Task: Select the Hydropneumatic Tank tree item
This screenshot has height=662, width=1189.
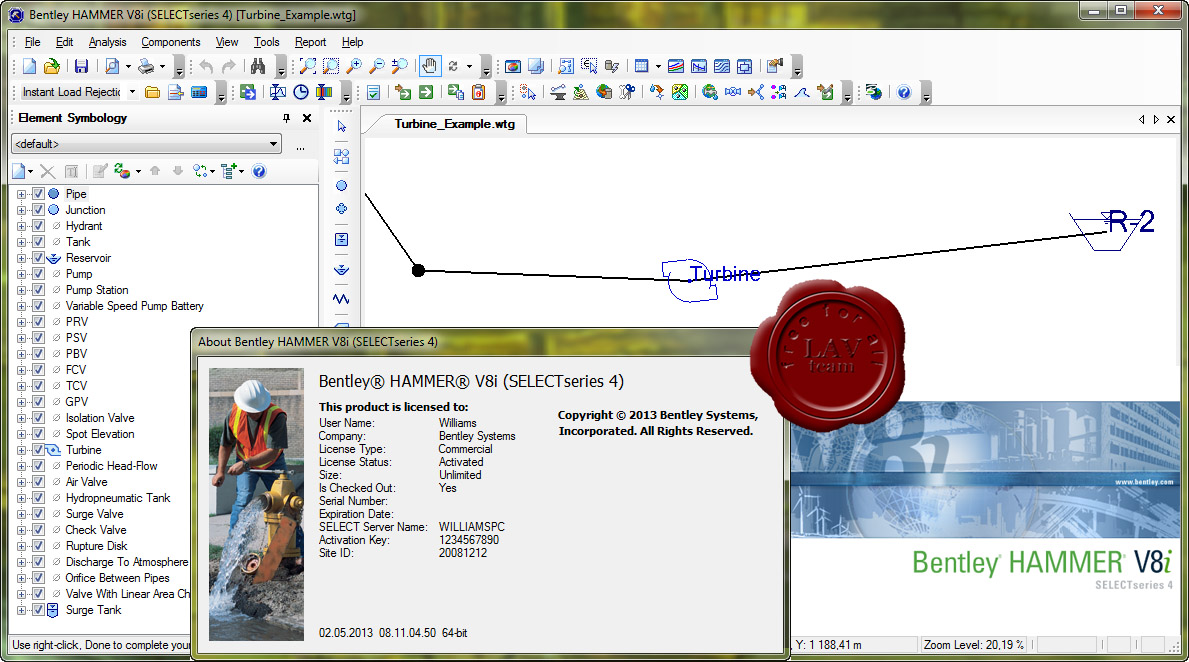Action: pyautogui.click(x=118, y=498)
